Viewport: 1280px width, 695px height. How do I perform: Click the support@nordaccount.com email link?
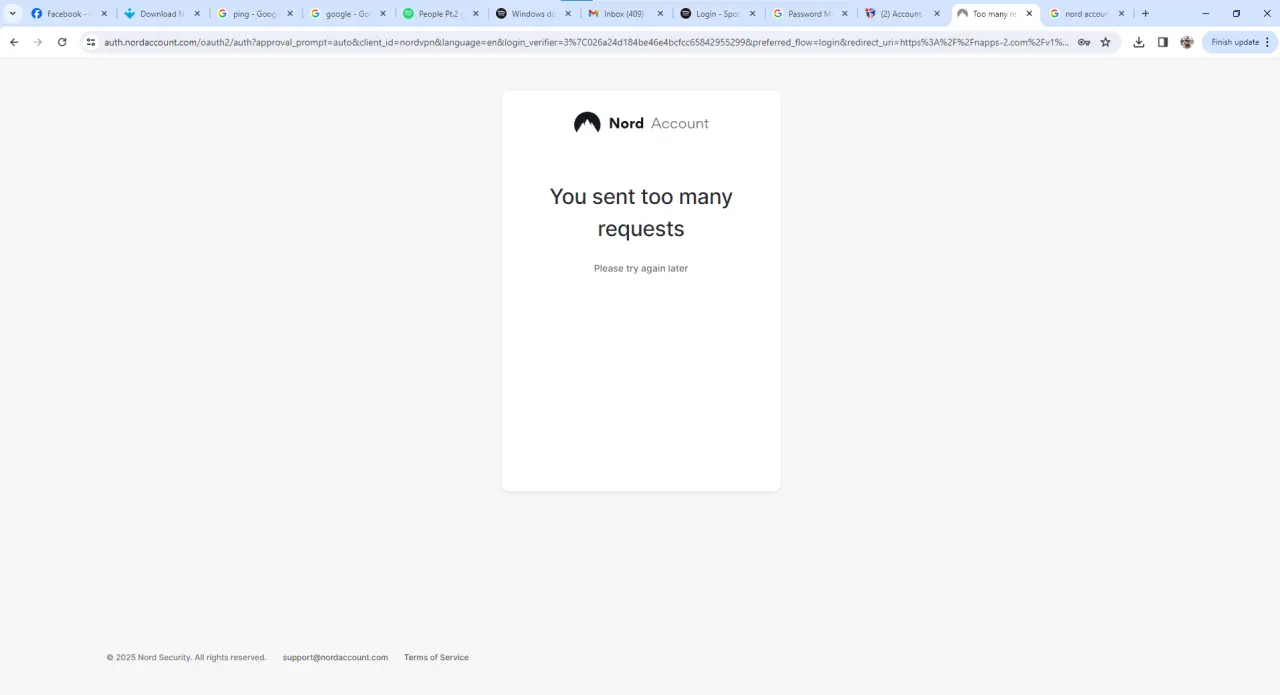coord(335,657)
